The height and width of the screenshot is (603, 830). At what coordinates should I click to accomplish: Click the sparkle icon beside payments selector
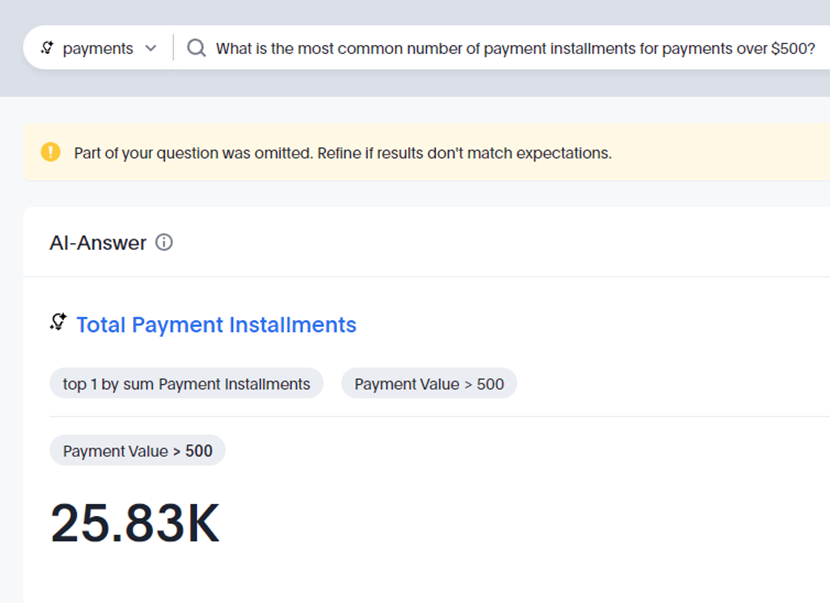click(x=47, y=48)
